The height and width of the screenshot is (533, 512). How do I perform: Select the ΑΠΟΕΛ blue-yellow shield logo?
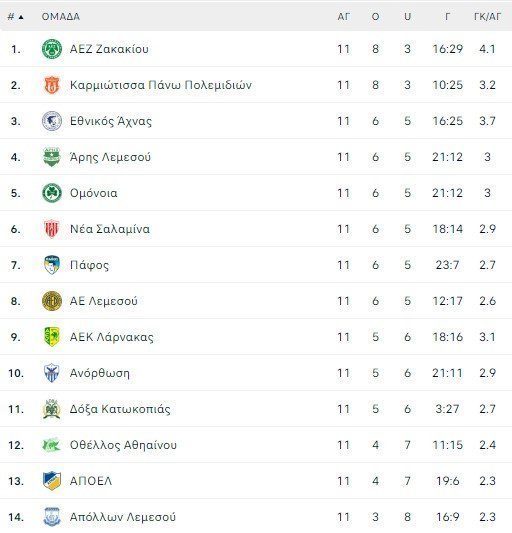click(x=52, y=481)
